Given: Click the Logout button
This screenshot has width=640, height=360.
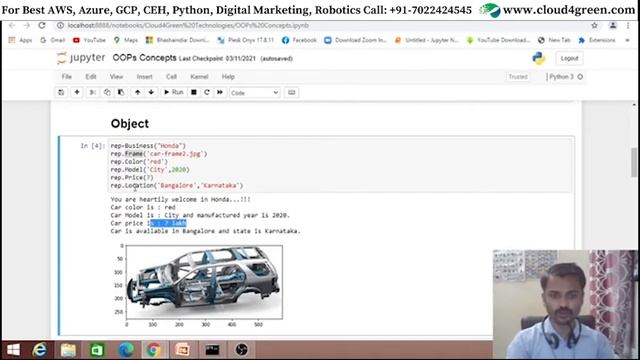Looking at the screenshot, I should [569, 58].
